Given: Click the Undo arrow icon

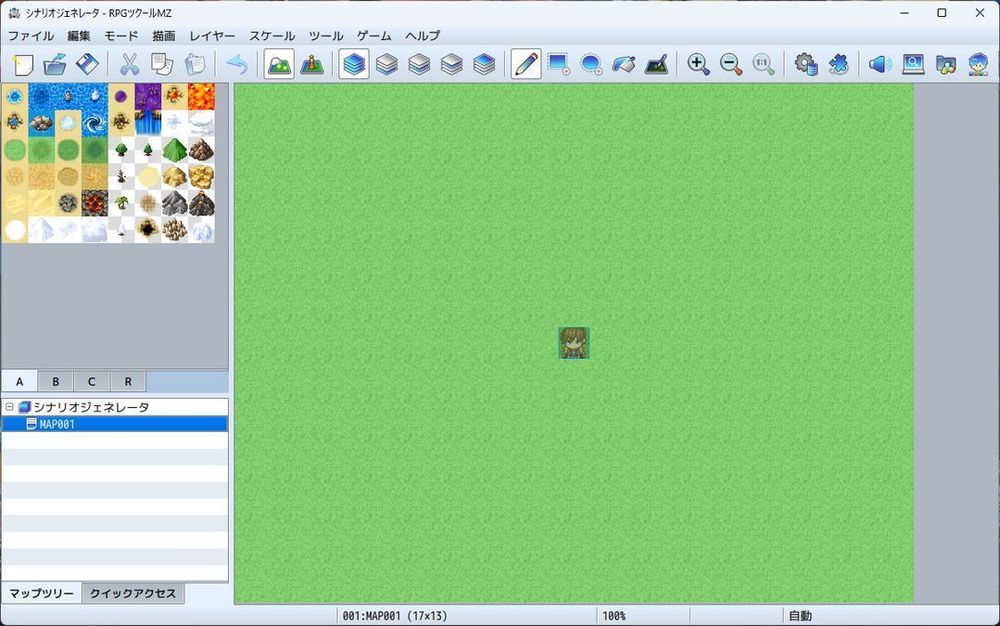Looking at the screenshot, I should pyautogui.click(x=237, y=64).
